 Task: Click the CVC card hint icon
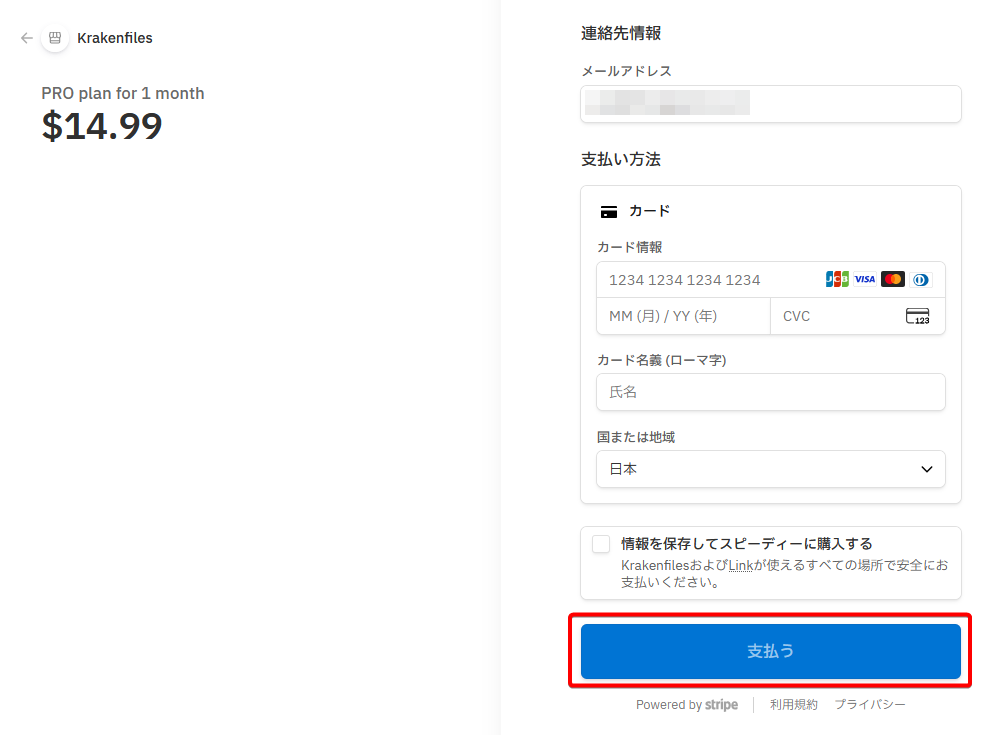pos(917,316)
